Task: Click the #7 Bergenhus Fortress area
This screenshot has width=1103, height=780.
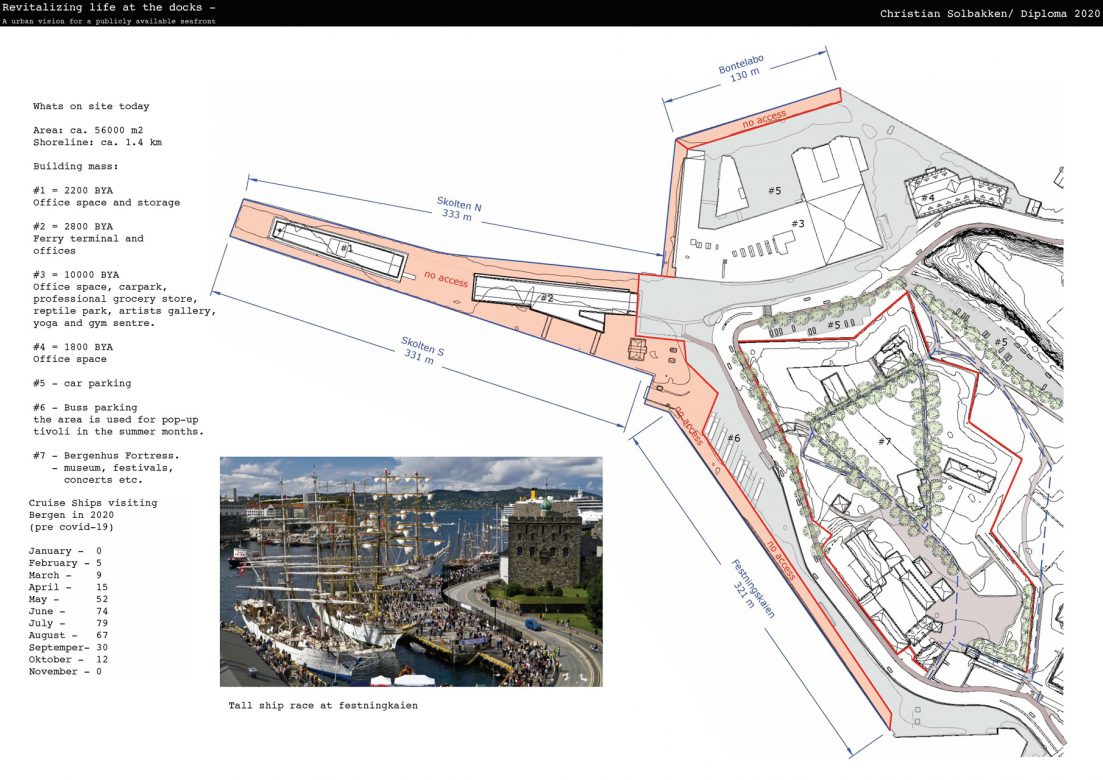Action: click(885, 440)
